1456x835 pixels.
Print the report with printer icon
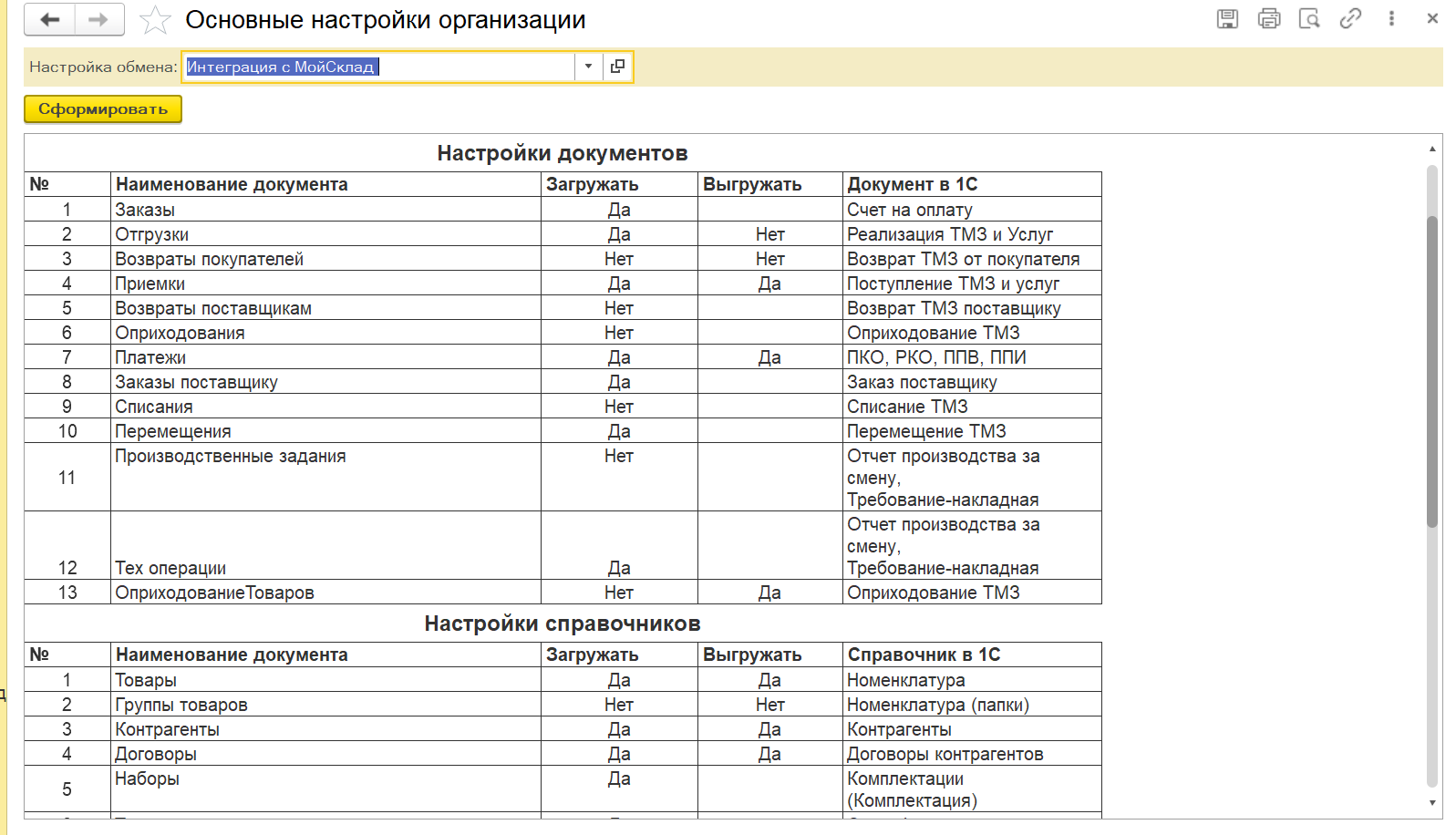coord(1268,18)
